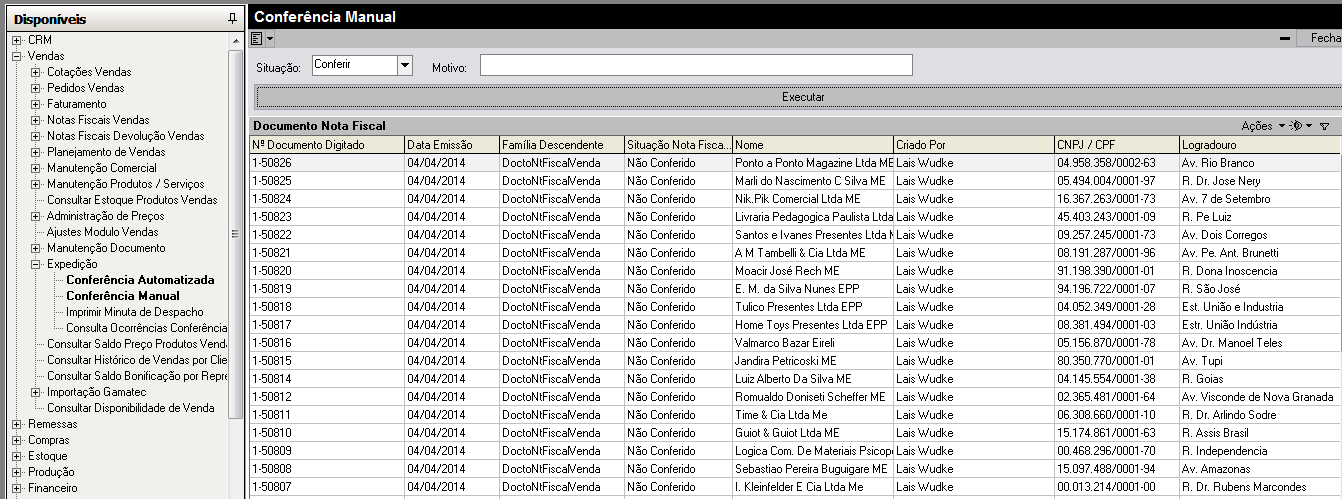The height and width of the screenshot is (499, 1342).
Task: Expand the Estoque tree node
Action: coord(17,456)
